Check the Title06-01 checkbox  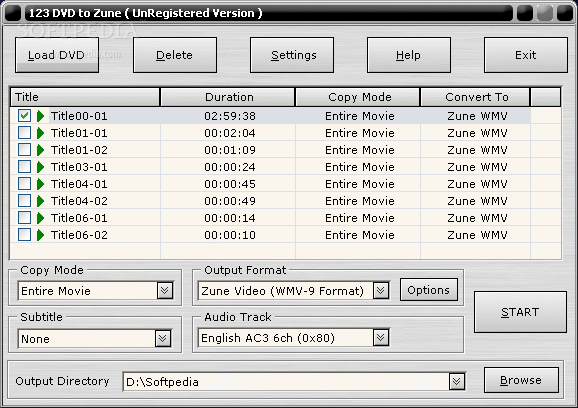point(24,217)
